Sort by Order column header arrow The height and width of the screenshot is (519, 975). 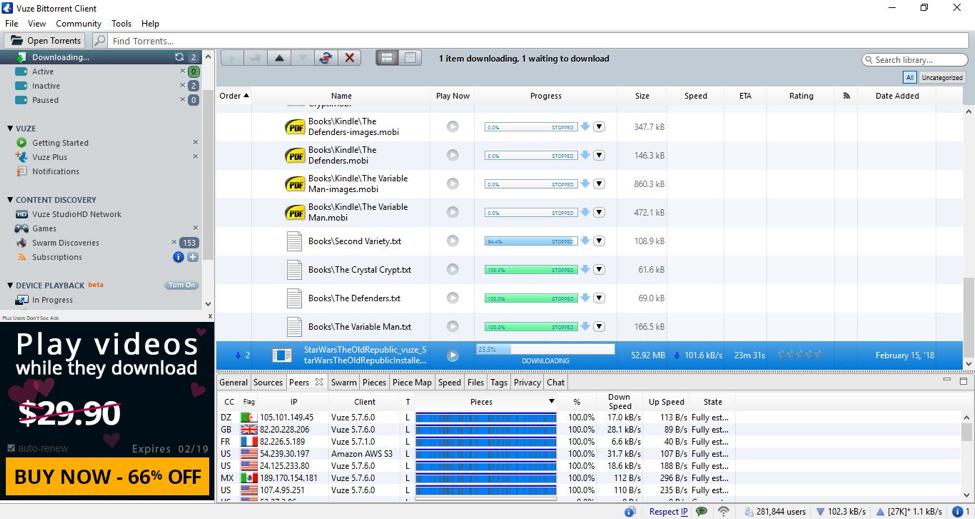point(246,95)
